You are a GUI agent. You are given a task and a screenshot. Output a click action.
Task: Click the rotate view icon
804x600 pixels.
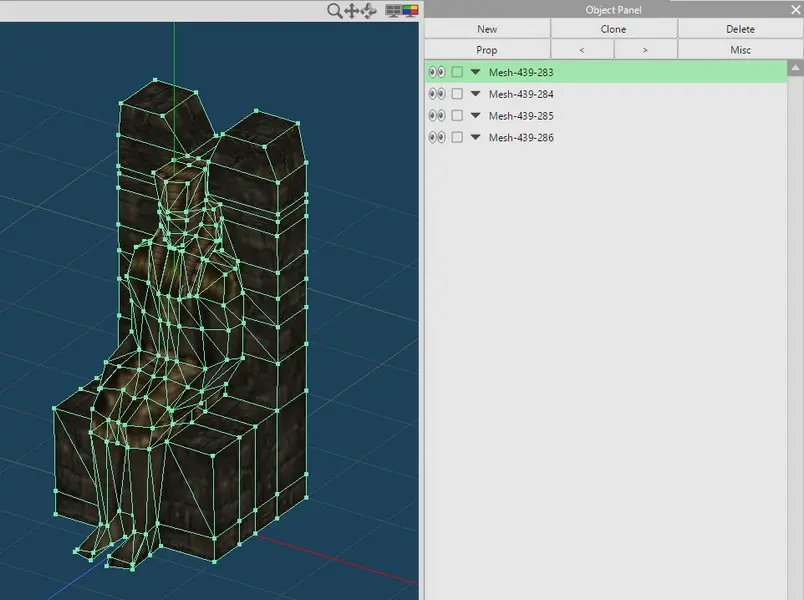tap(368, 10)
